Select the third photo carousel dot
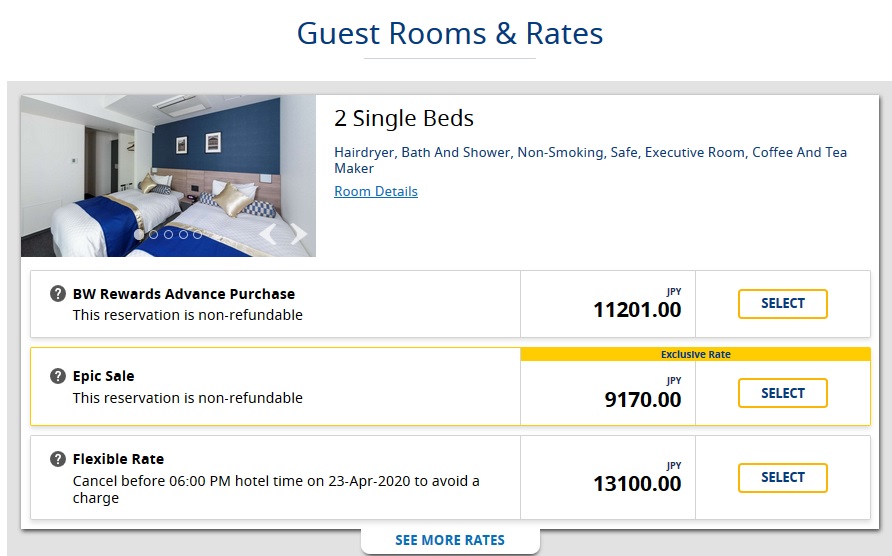This screenshot has width=892, height=556. pos(168,234)
